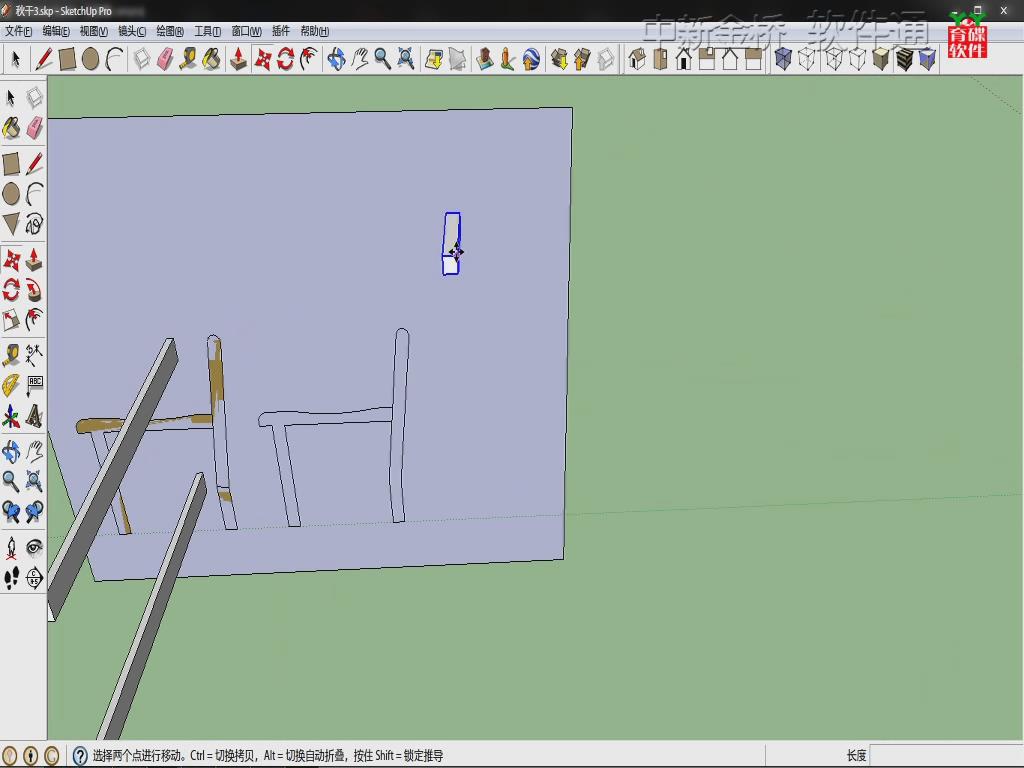The height and width of the screenshot is (768, 1024).
Task: Select Shaded With Textures style
Action: 904,59
